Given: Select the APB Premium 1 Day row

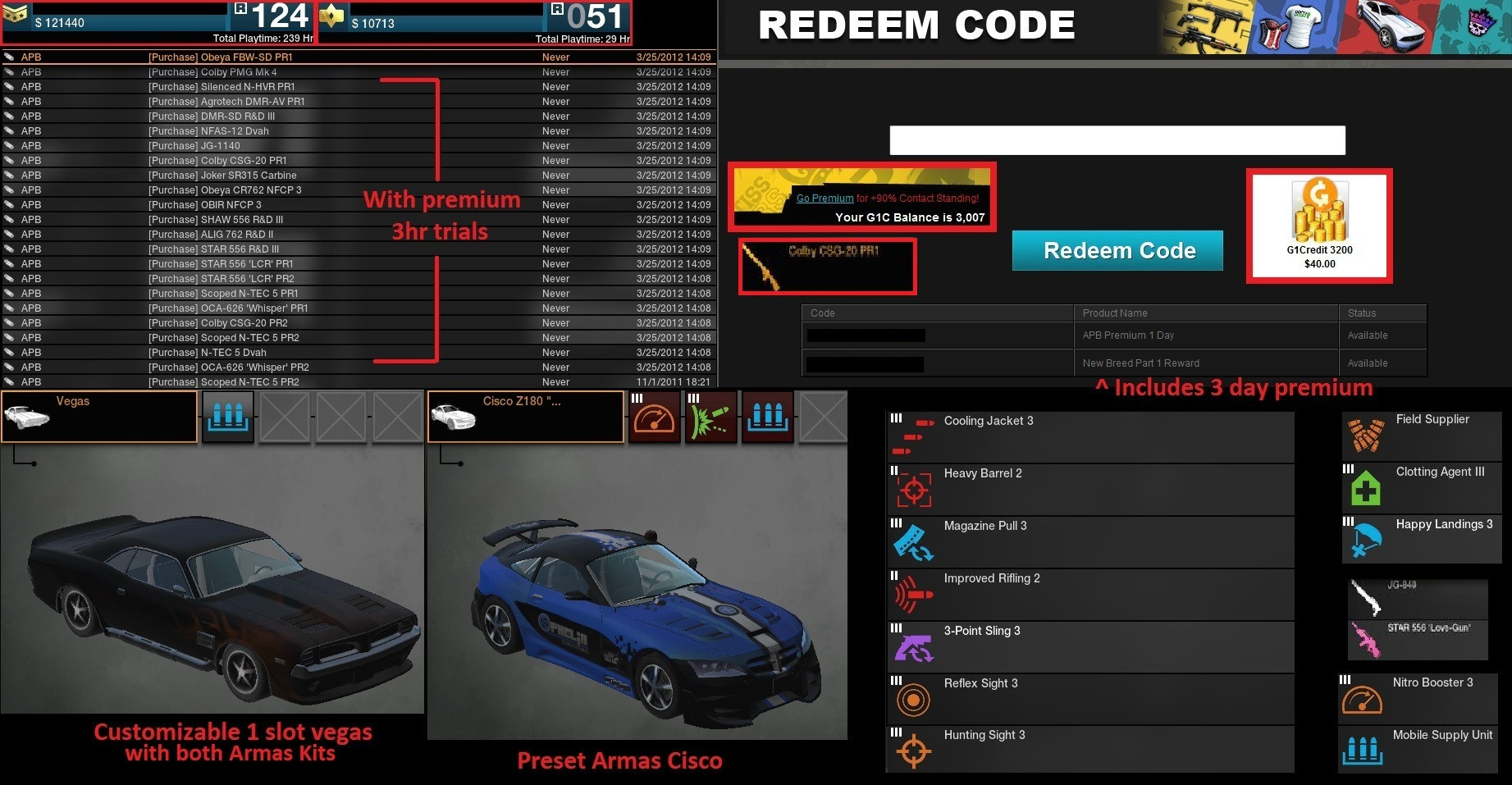Looking at the screenshot, I should (x=1114, y=335).
